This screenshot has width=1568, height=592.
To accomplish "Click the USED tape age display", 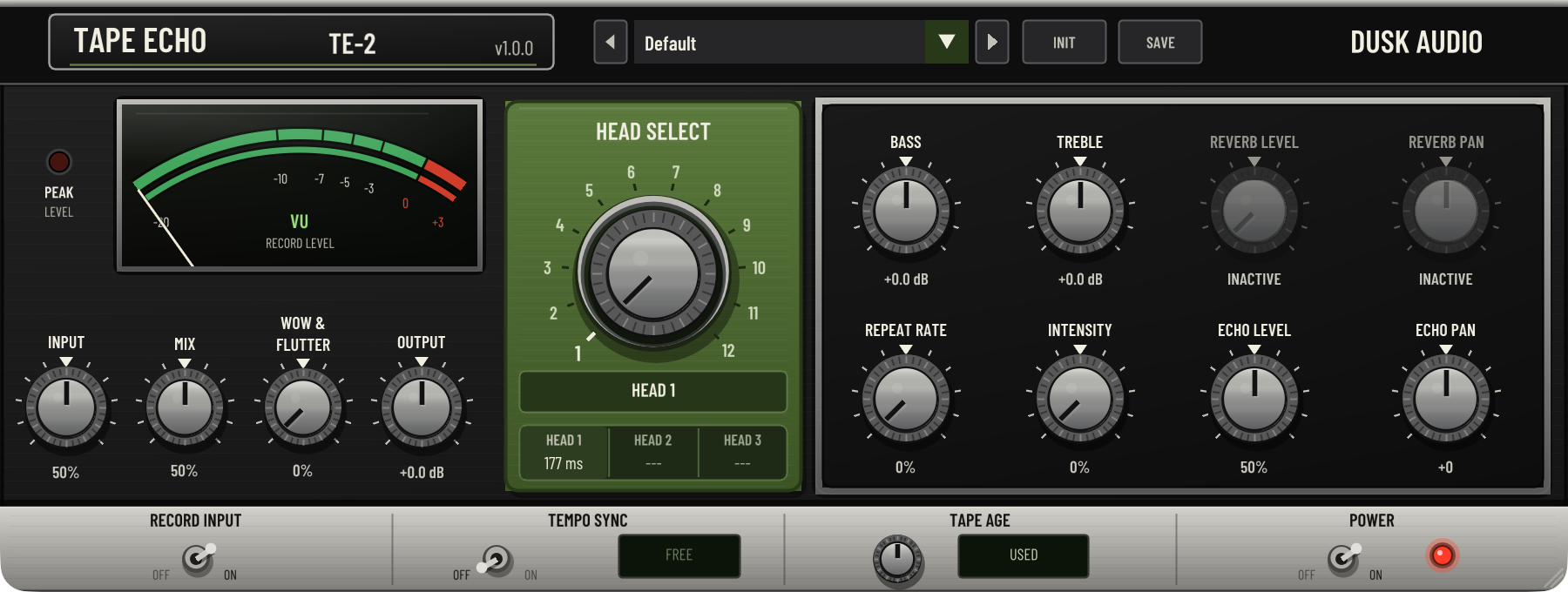I will (x=1024, y=555).
